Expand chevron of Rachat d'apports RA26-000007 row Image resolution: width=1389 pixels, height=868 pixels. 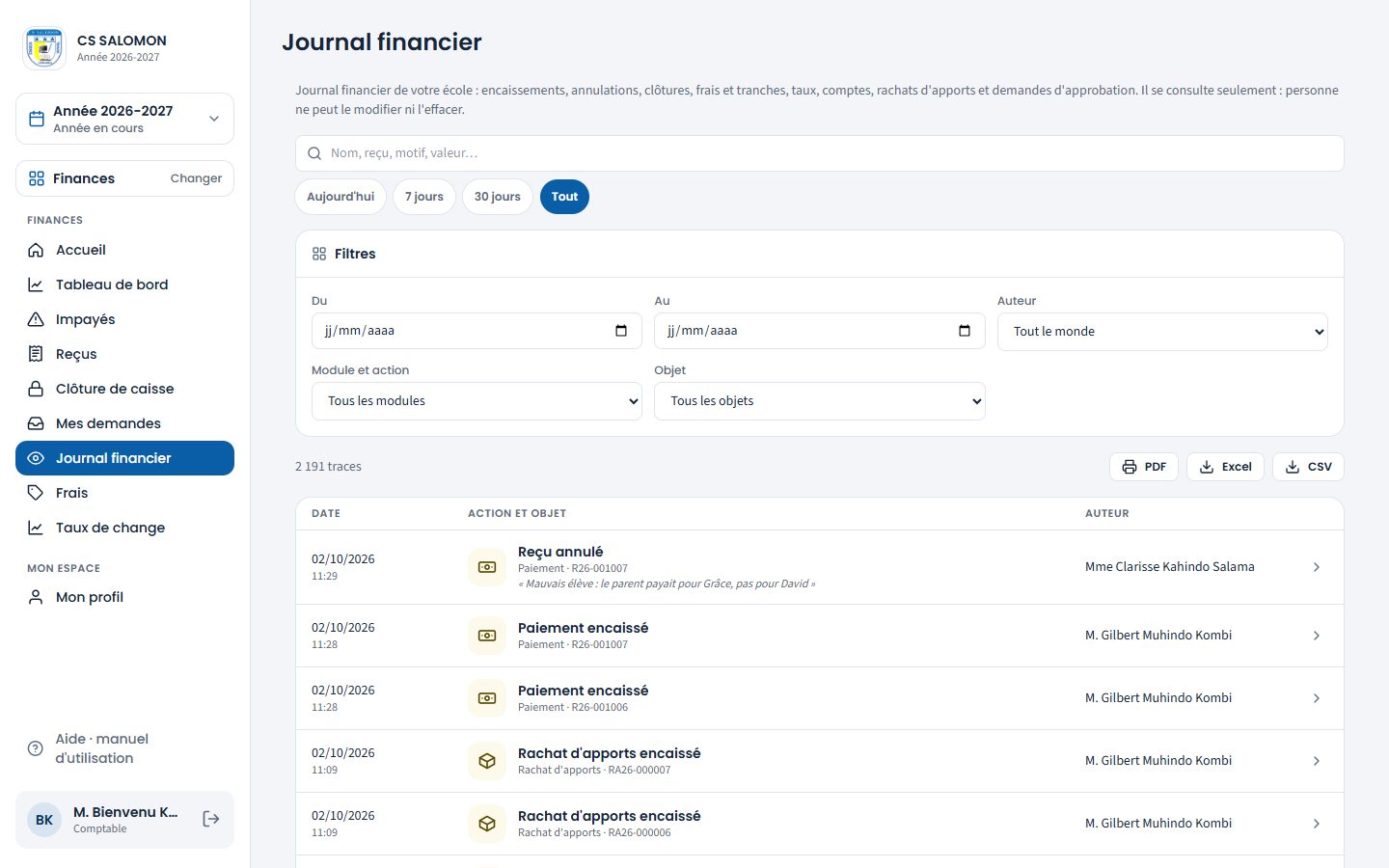click(x=1317, y=761)
